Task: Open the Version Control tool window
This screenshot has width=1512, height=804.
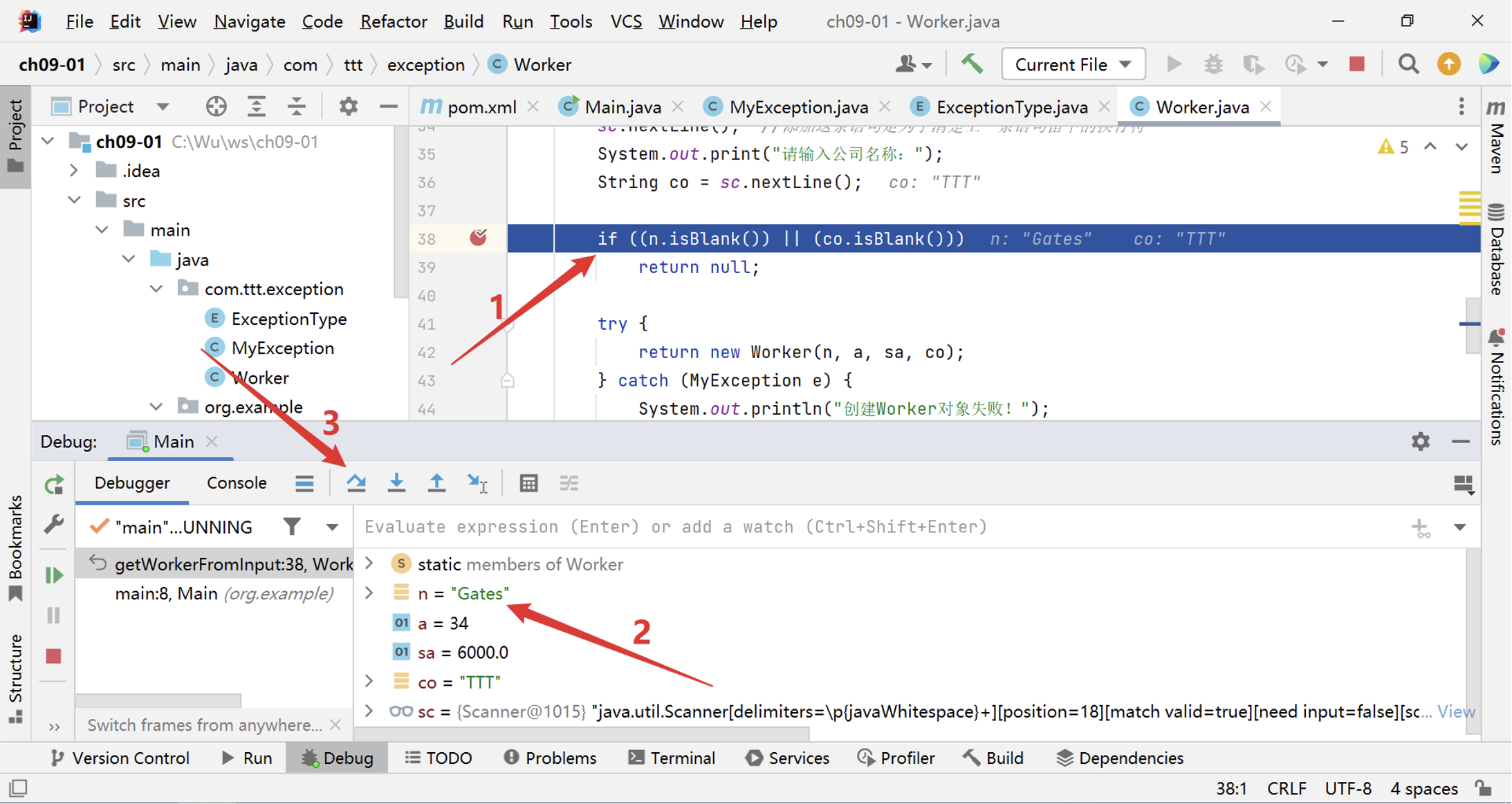Action: (x=120, y=758)
